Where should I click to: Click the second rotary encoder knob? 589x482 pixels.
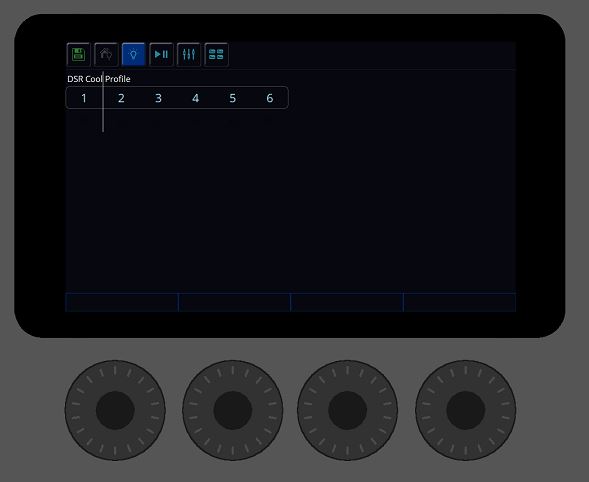pyautogui.click(x=233, y=410)
